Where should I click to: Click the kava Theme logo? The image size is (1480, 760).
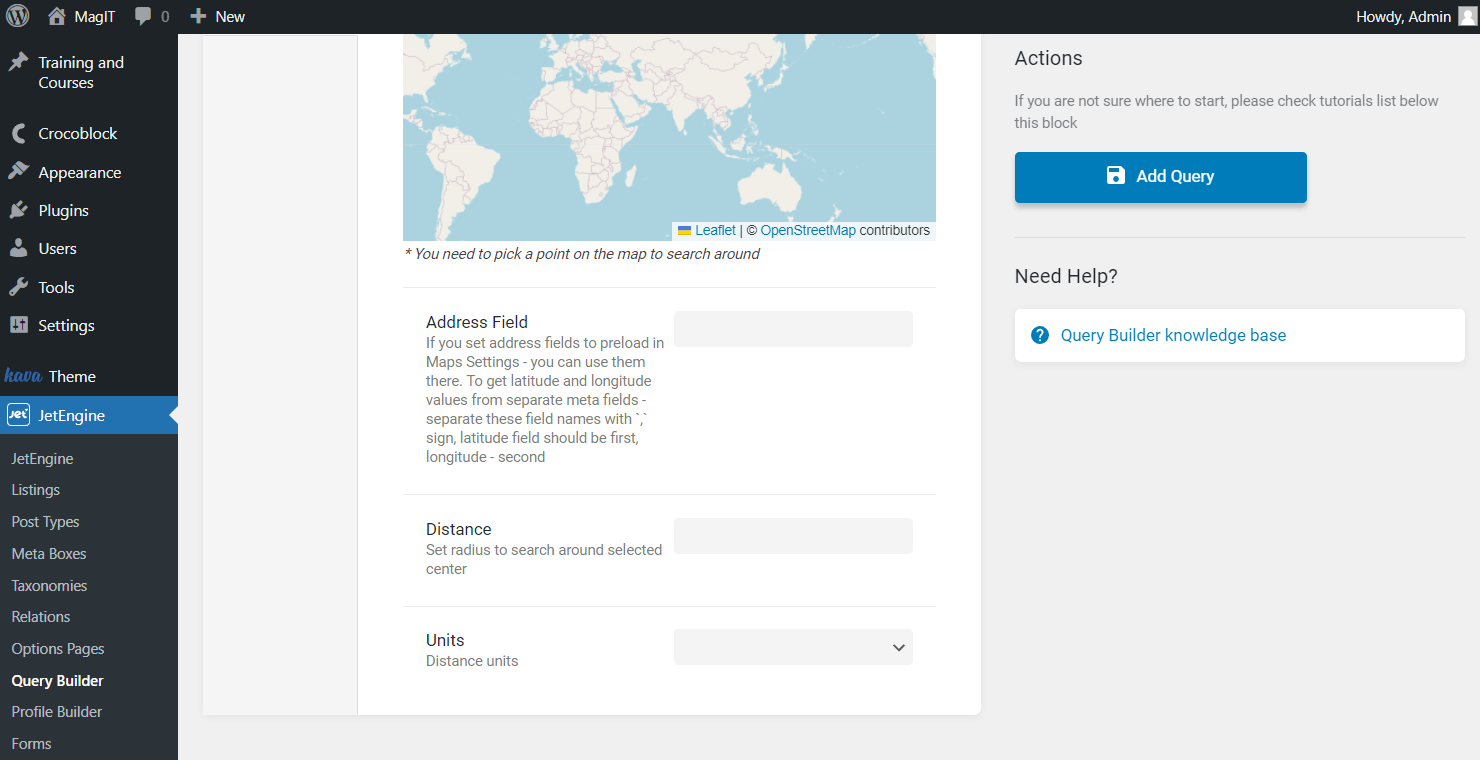tap(23, 376)
